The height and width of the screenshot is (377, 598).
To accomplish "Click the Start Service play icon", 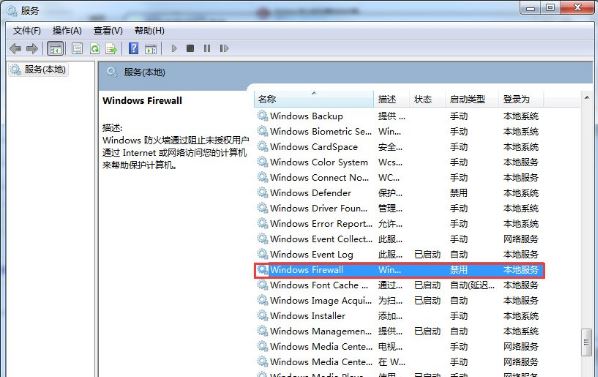I will [174, 48].
